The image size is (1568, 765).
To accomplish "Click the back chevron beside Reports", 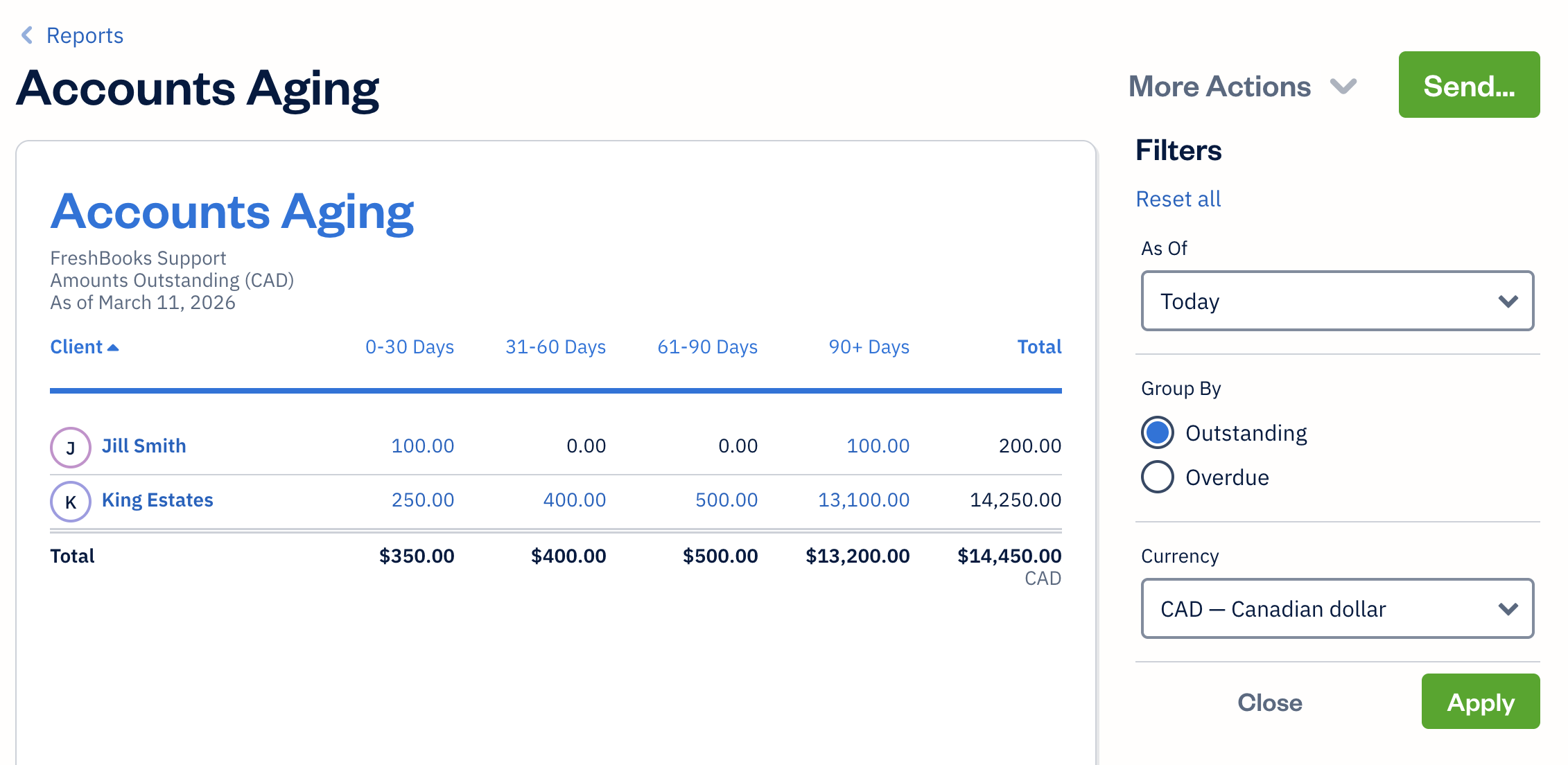I will tap(26, 35).
